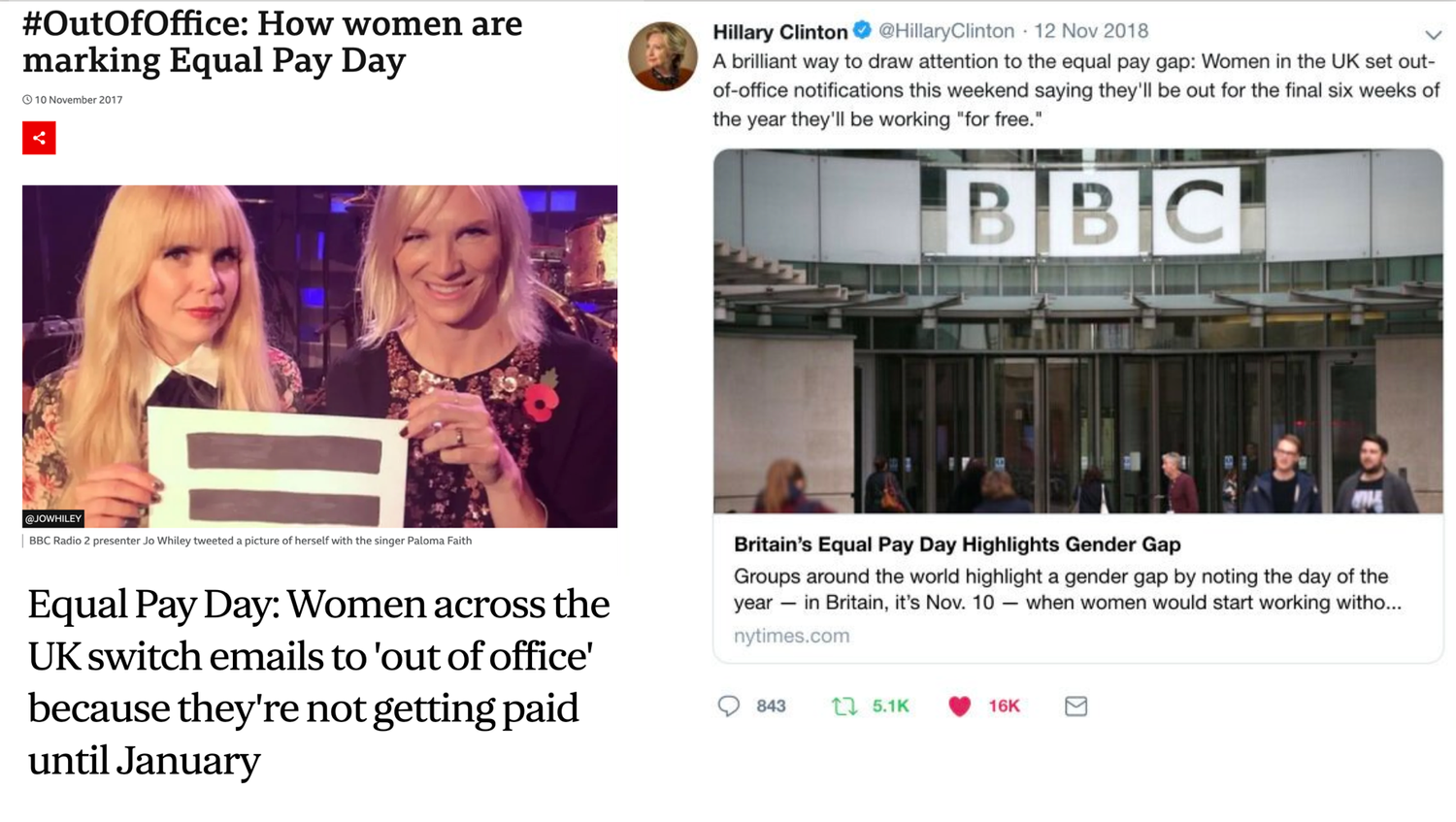
Task: Click the reply speech bubble icon
Action: coord(728,706)
